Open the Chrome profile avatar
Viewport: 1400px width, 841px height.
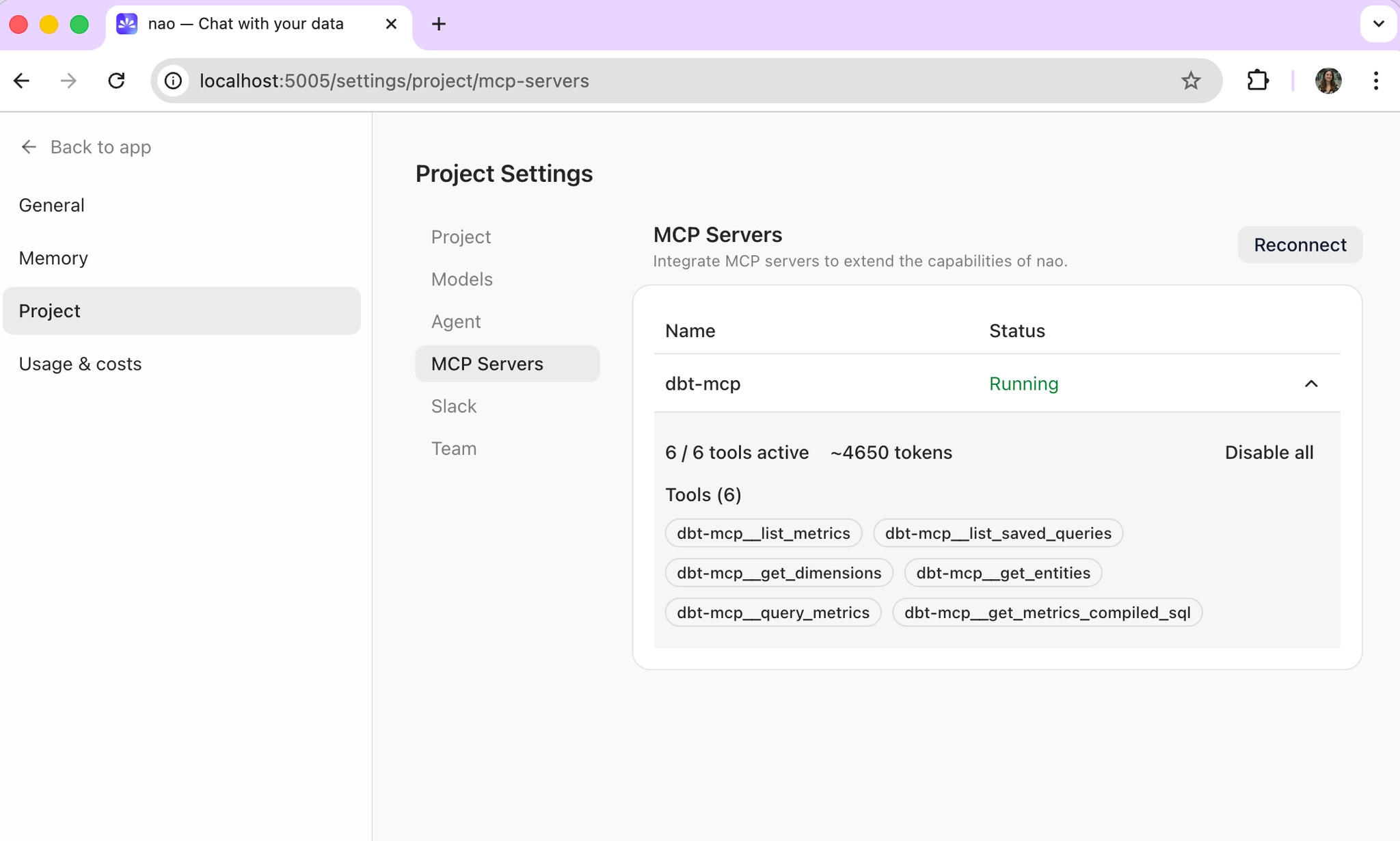(x=1328, y=81)
